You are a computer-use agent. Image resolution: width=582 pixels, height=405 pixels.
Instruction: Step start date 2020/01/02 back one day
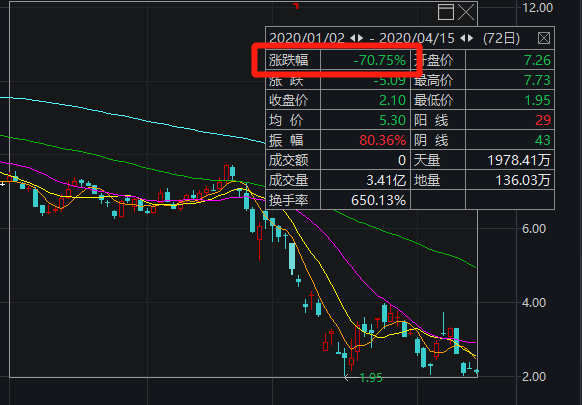click(x=353, y=38)
